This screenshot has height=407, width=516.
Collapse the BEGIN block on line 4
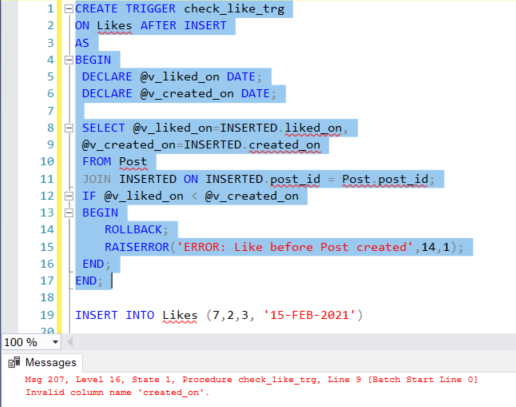pyautogui.click(x=69, y=60)
